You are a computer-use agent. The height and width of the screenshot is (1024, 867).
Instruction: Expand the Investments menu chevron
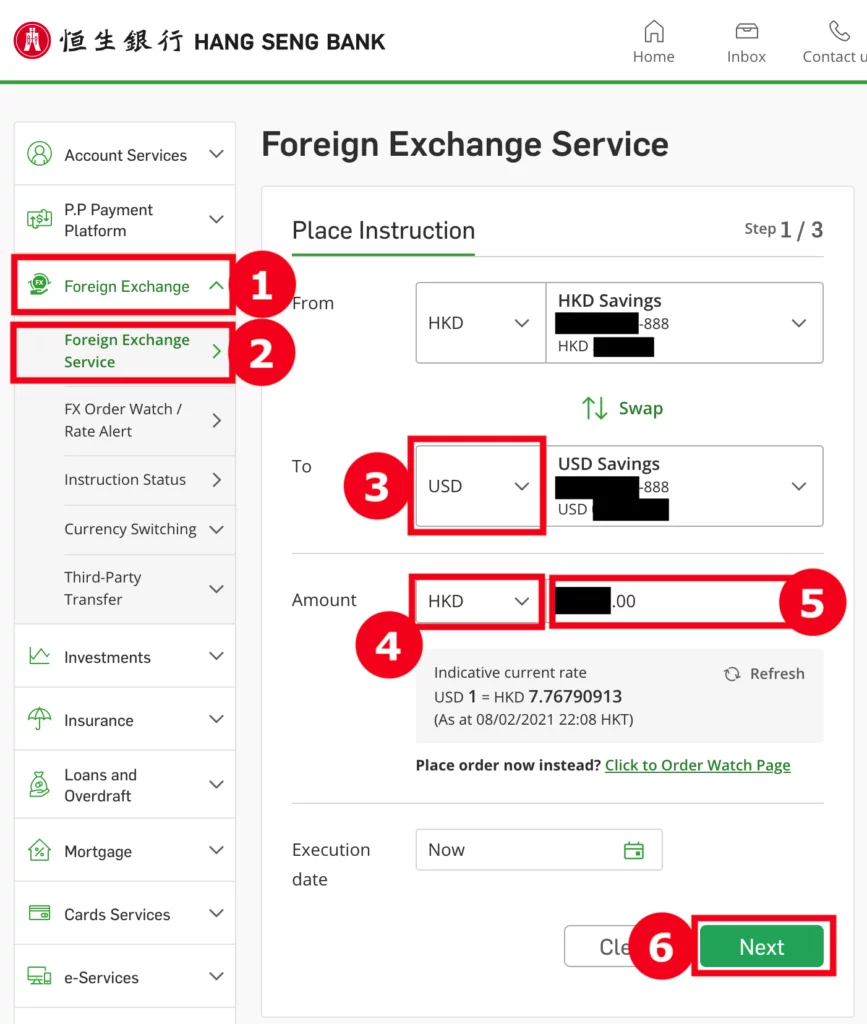216,656
